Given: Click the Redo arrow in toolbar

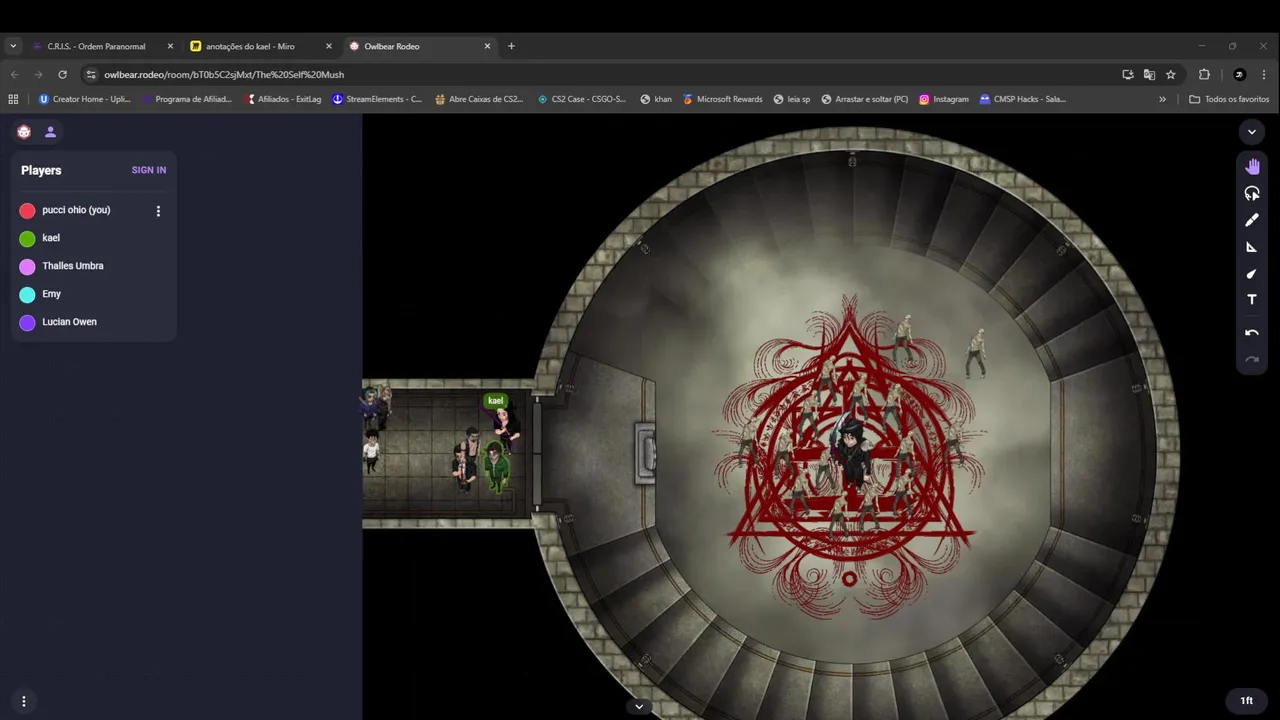Looking at the screenshot, I should [x=1252, y=359].
